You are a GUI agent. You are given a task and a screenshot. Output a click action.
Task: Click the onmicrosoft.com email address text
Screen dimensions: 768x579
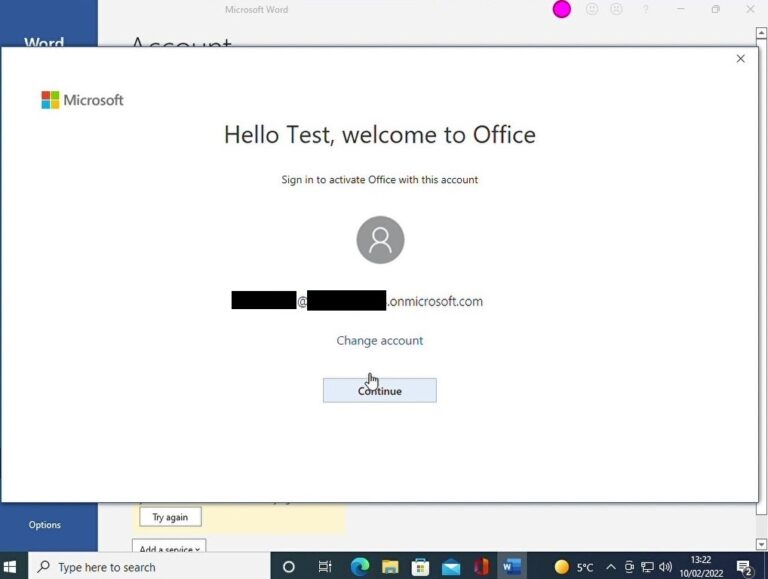point(357,301)
